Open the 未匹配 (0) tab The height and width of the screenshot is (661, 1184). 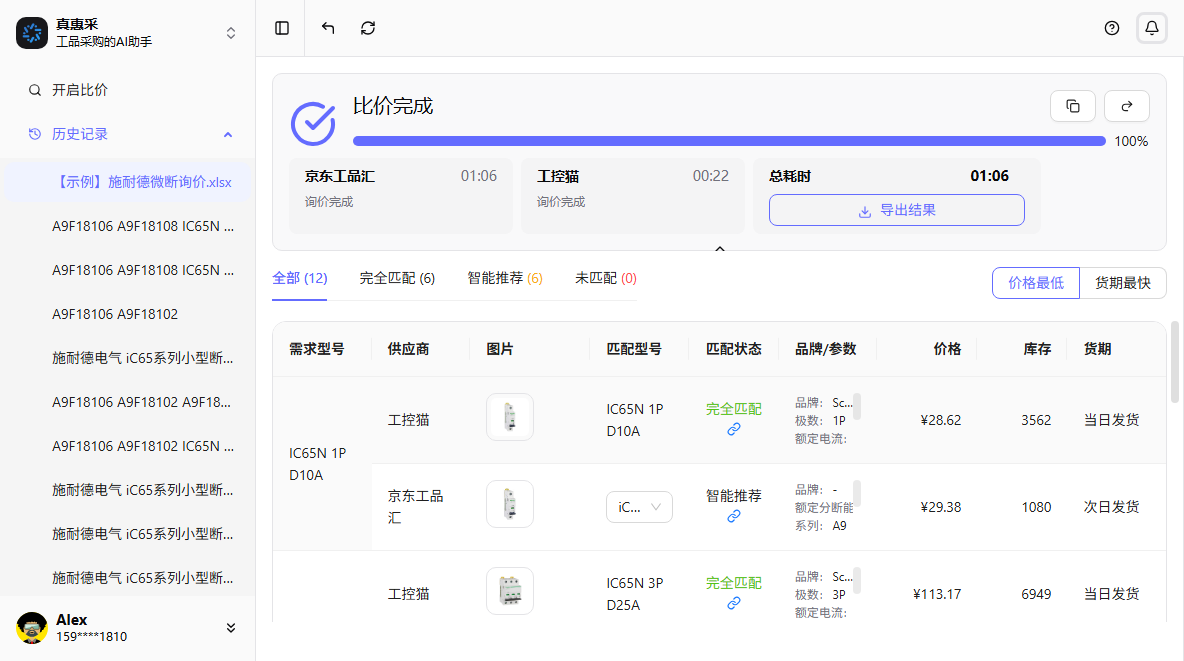(x=604, y=278)
